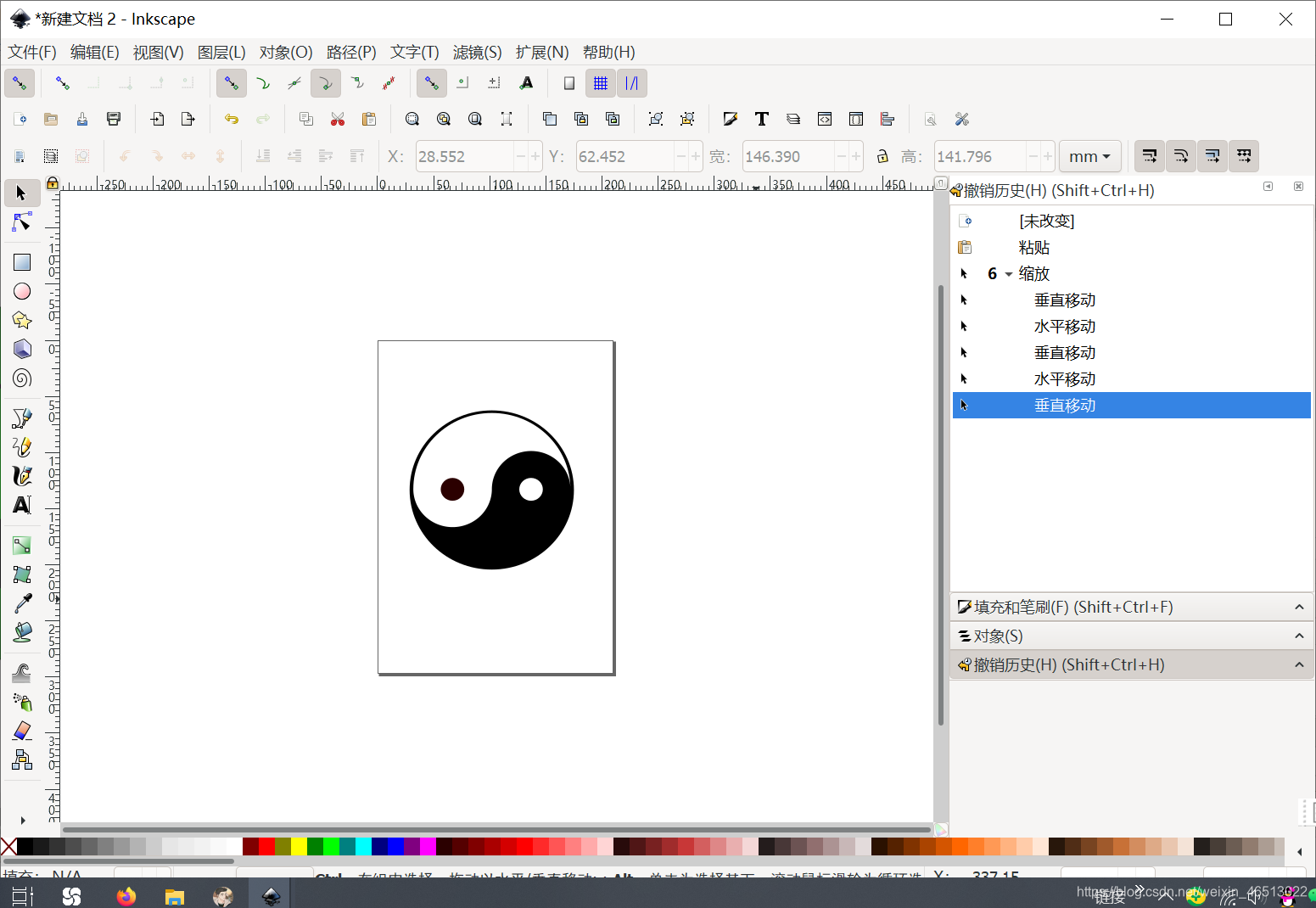Click the yin-yang drawing on canvas
Viewport: 1316px width, 908px height.
coord(492,490)
